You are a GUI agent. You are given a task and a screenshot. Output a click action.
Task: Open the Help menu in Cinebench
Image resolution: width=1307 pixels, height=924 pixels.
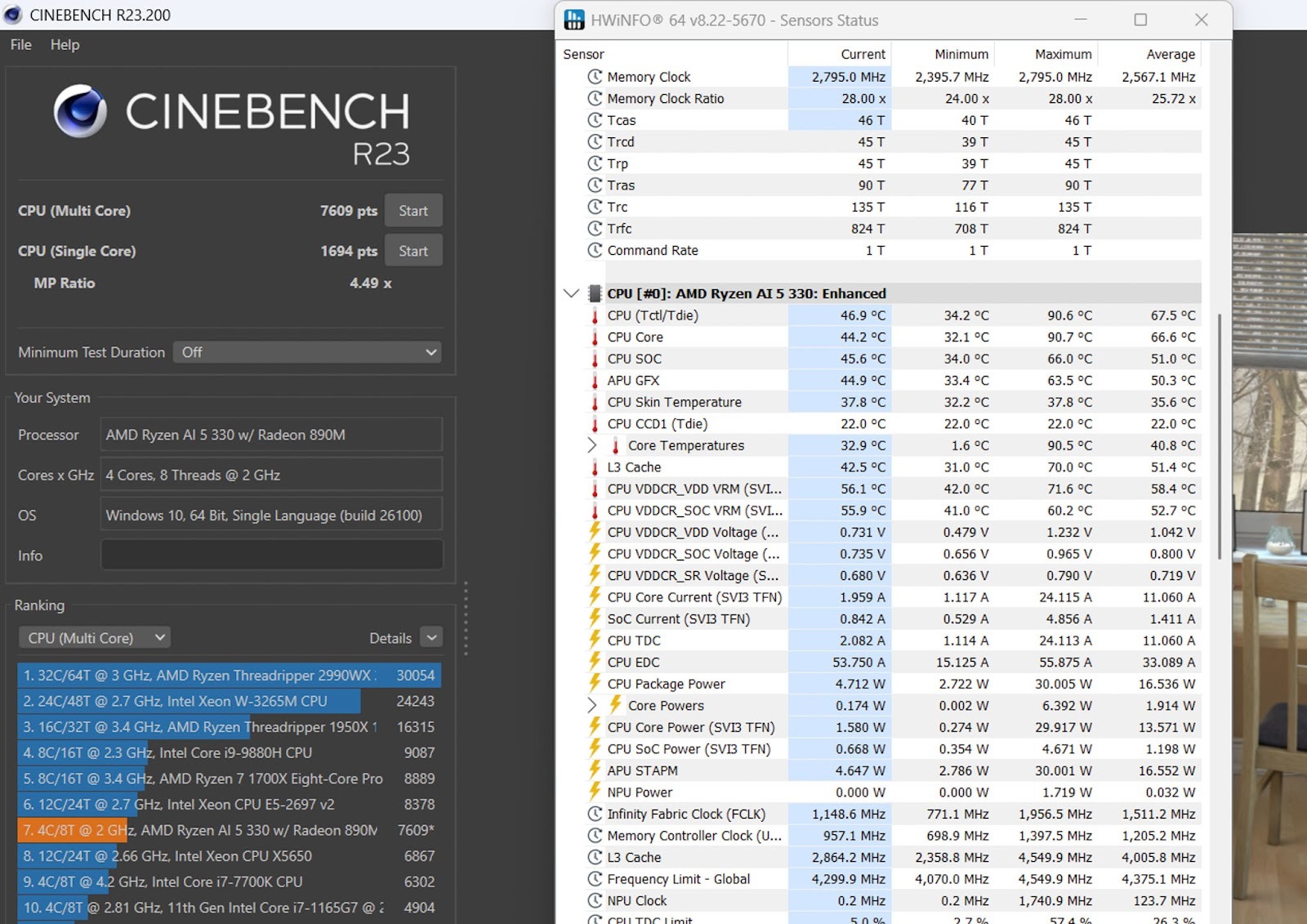pos(65,45)
